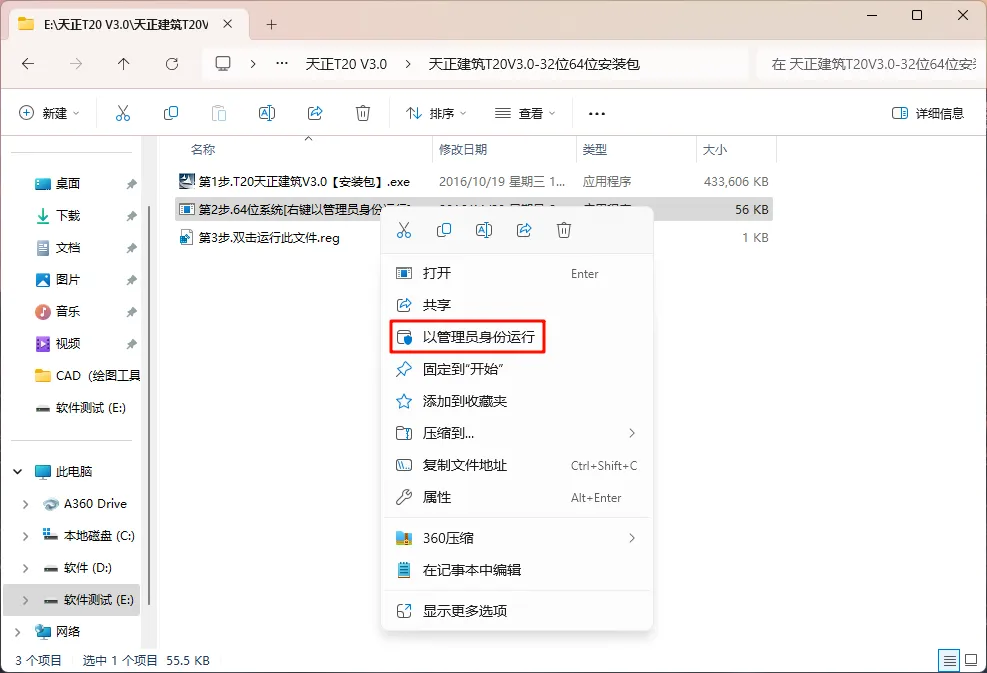
Task: Collapse the 此电脑 tree node
Action: coord(18,472)
